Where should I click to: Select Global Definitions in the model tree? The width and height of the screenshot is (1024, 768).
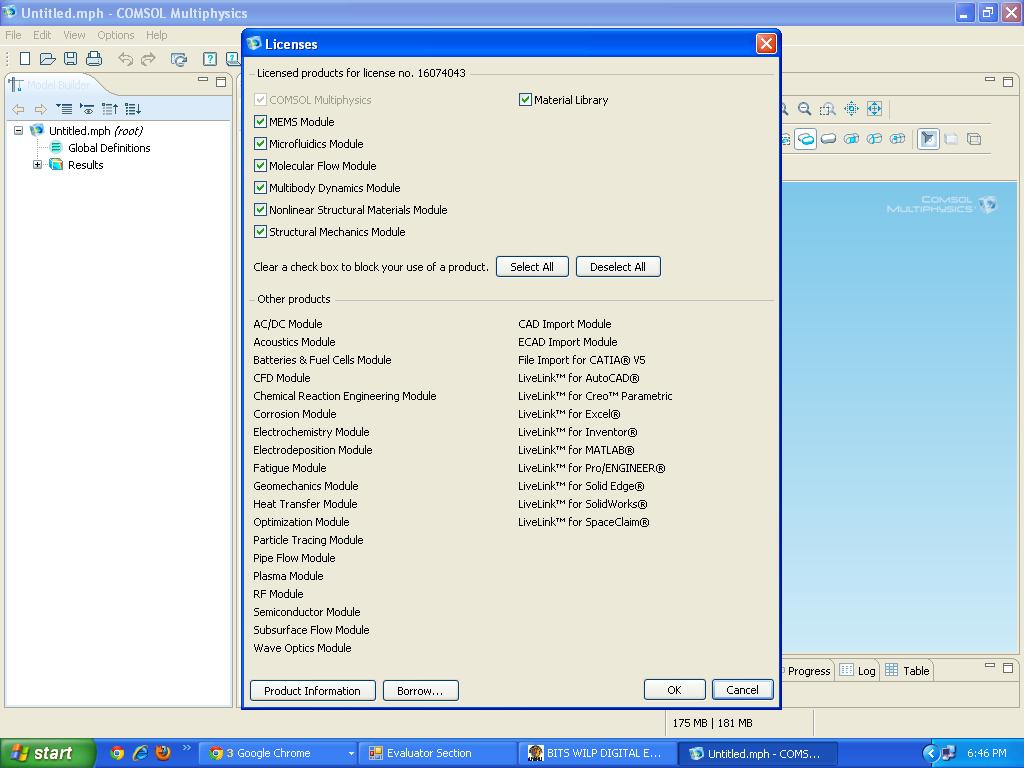point(109,148)
